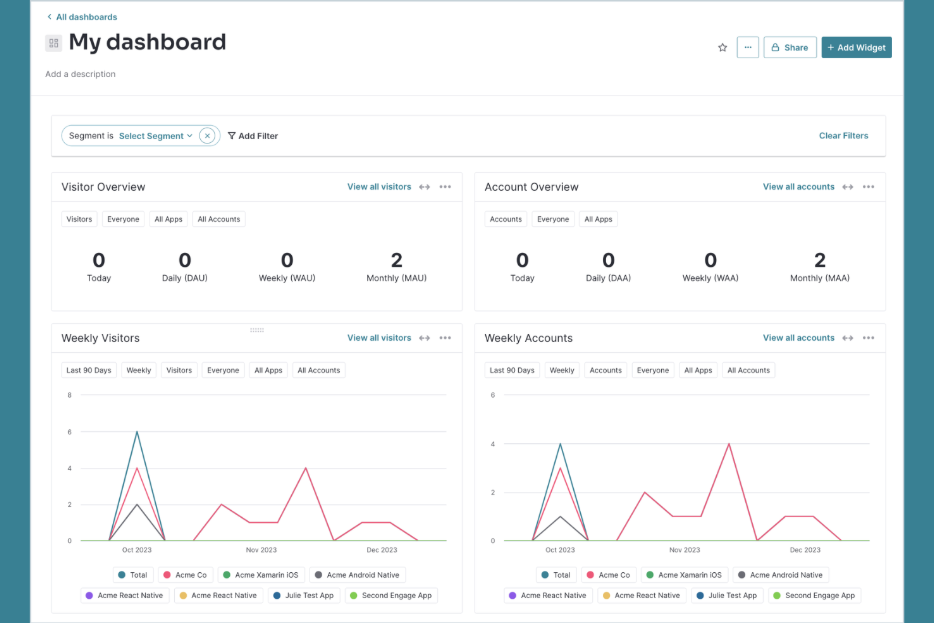Change the Weekly granularity chip in Weekly Accounts
The height and width of the screenshot is (623, 934).
[562, 370]
